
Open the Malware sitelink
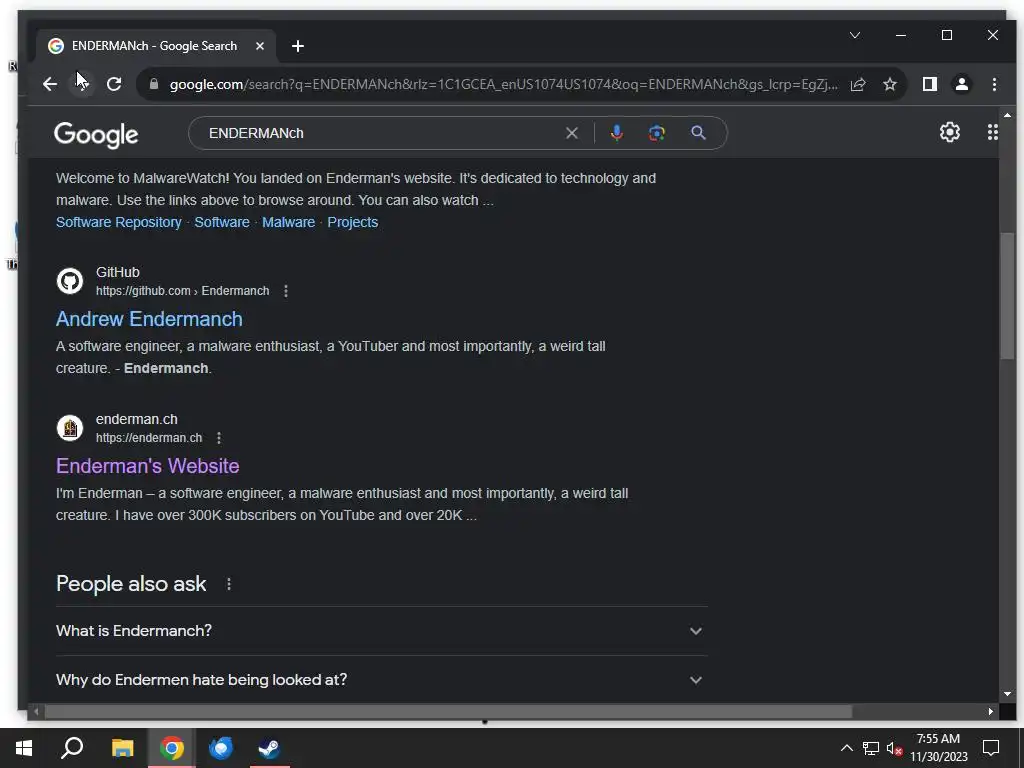click(x=289, y=222)
